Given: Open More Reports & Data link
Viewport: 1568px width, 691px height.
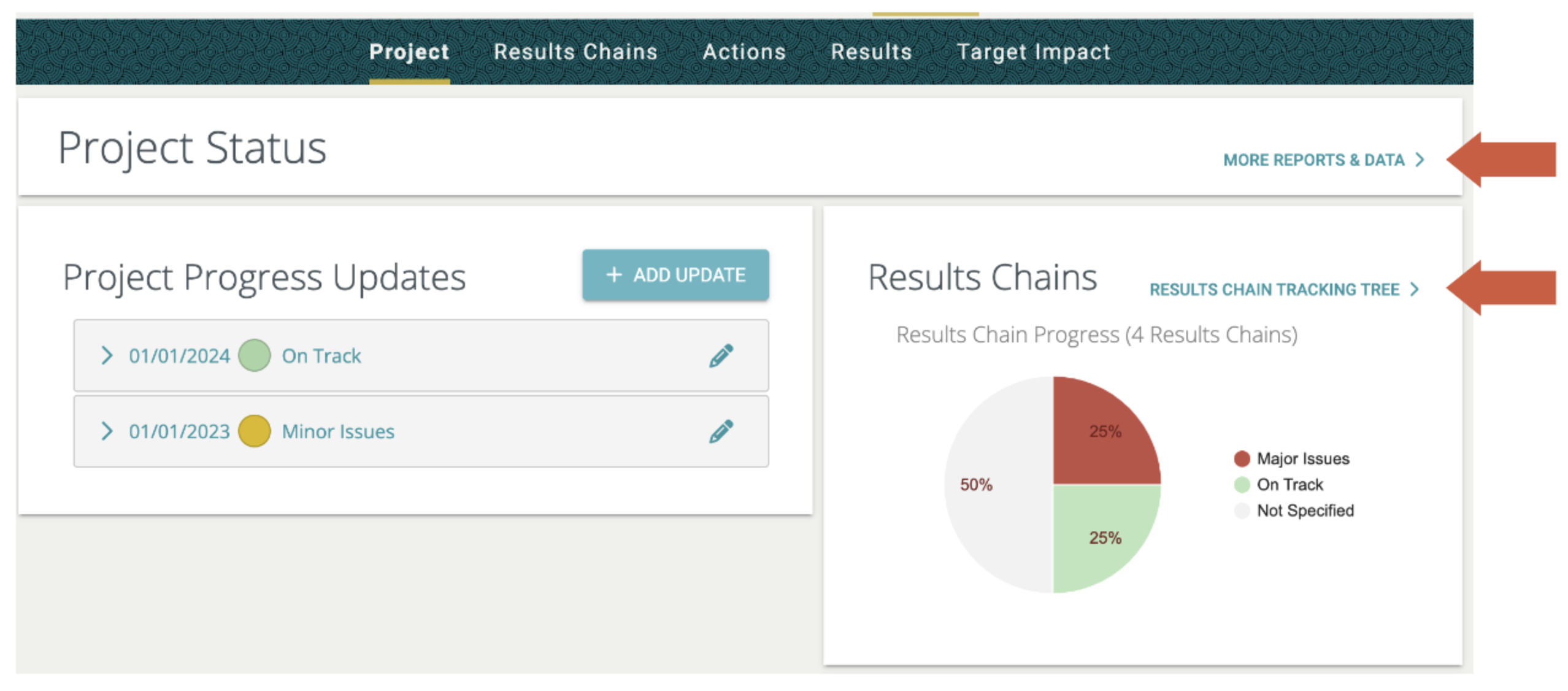Looking at the screenshot, I should click(x=1313, y=160).
